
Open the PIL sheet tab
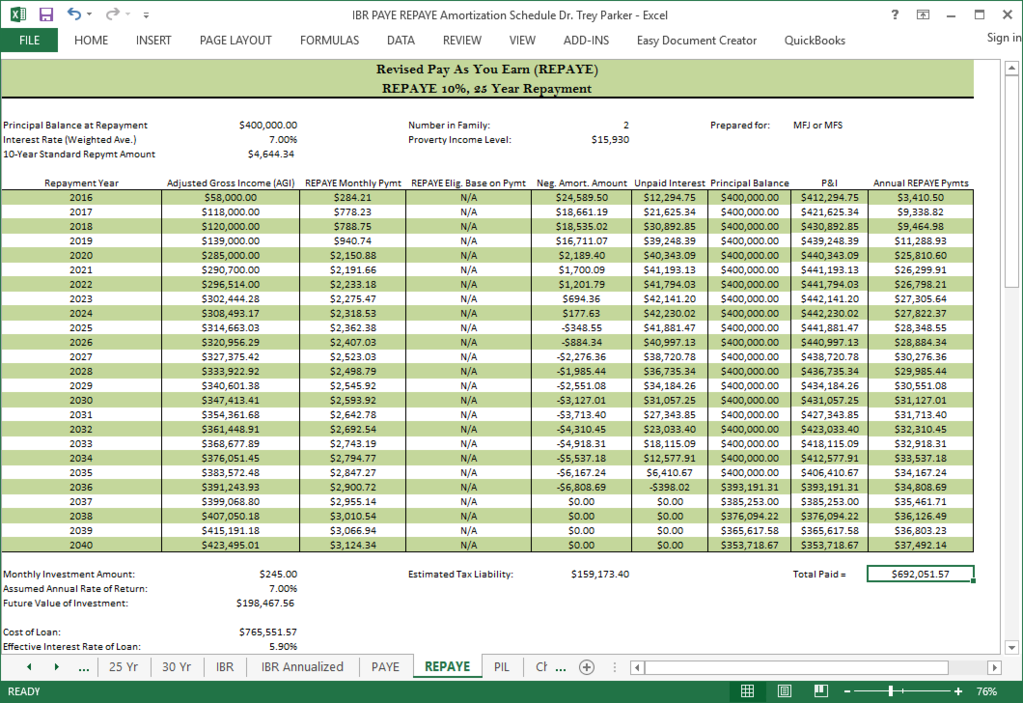501,666
